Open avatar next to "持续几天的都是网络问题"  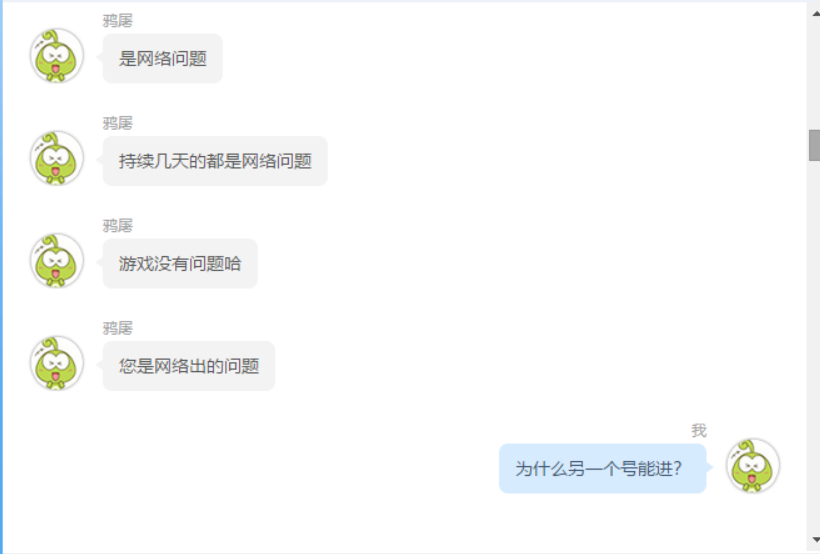pyautogui.click(x=56, y=159)
